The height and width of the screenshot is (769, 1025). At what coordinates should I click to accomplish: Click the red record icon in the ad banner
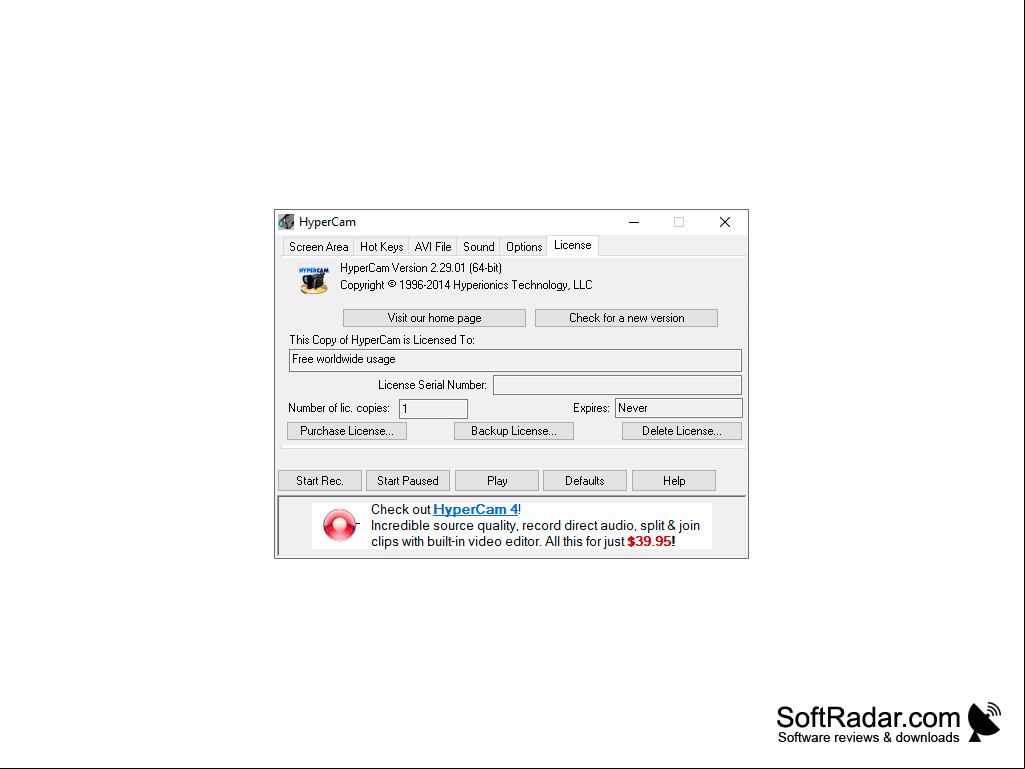coord(340,524)
